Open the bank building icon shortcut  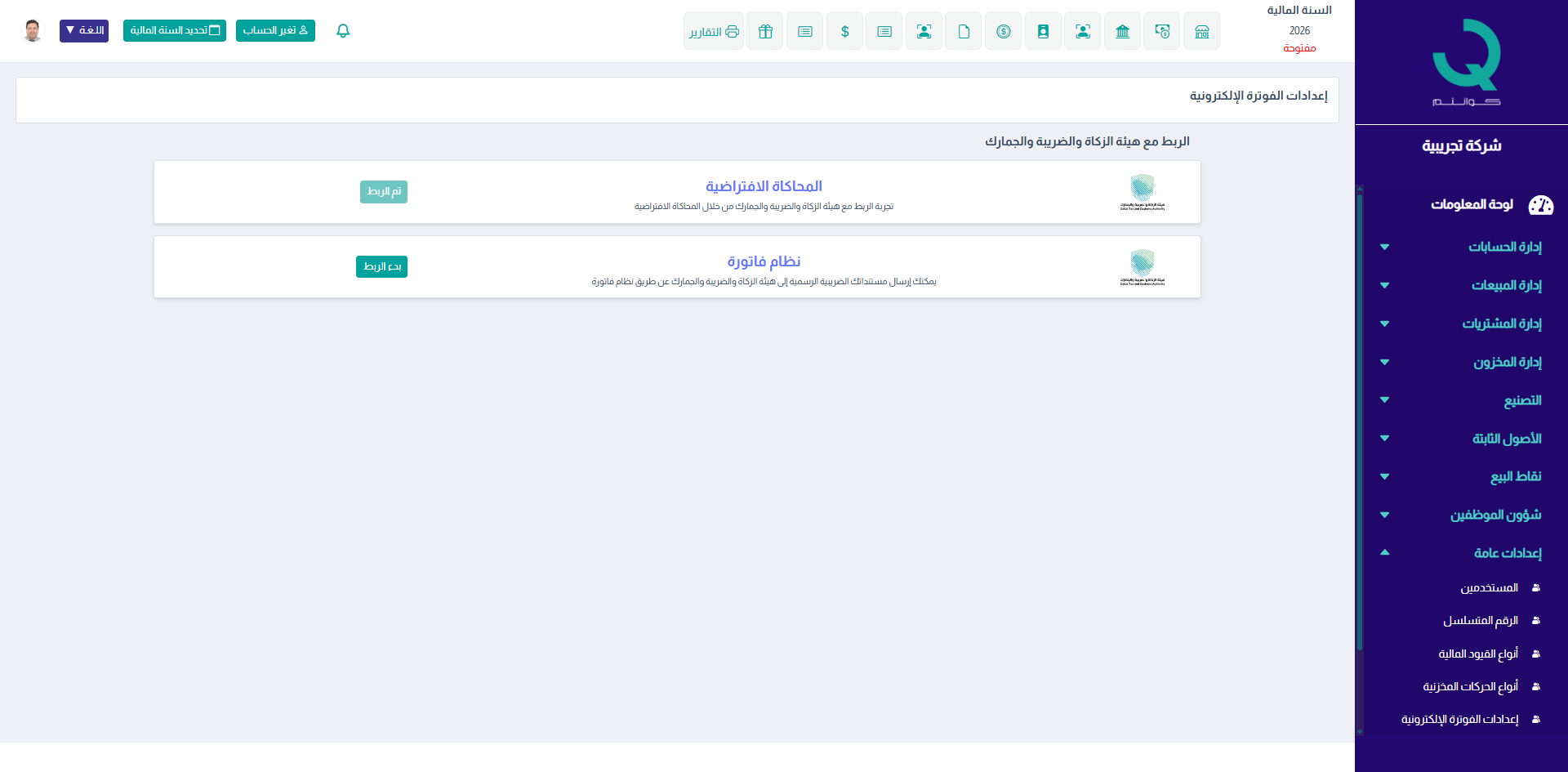1122,32
